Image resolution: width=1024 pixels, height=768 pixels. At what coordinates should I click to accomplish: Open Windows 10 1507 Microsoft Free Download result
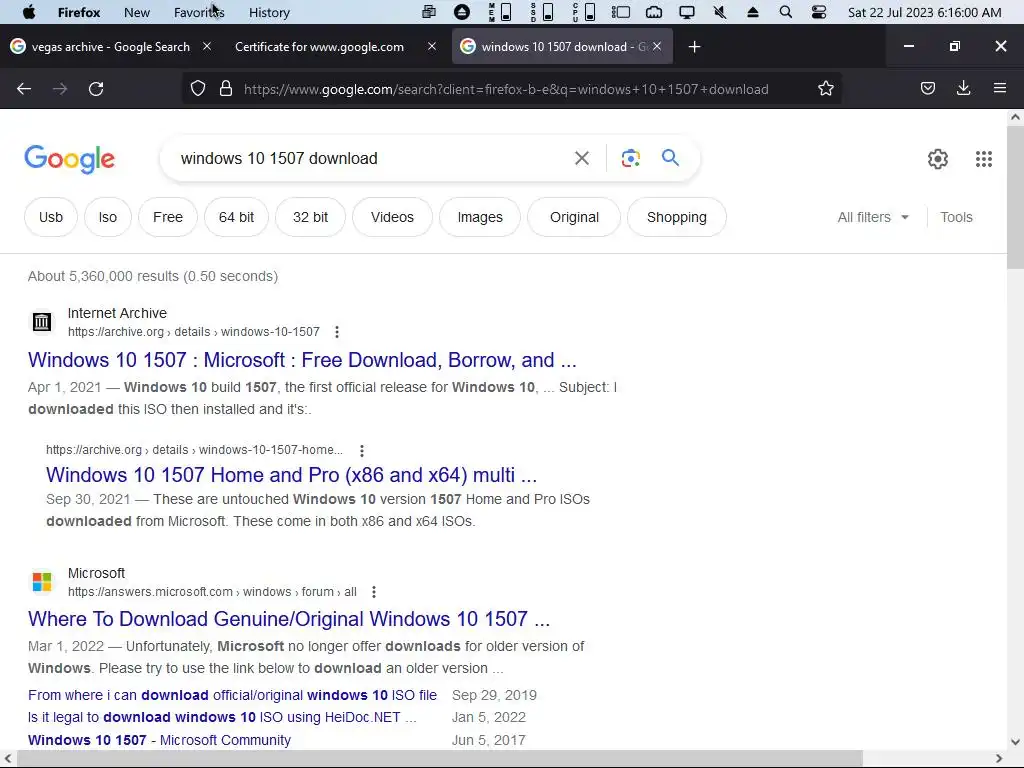[x=302, y=360]
